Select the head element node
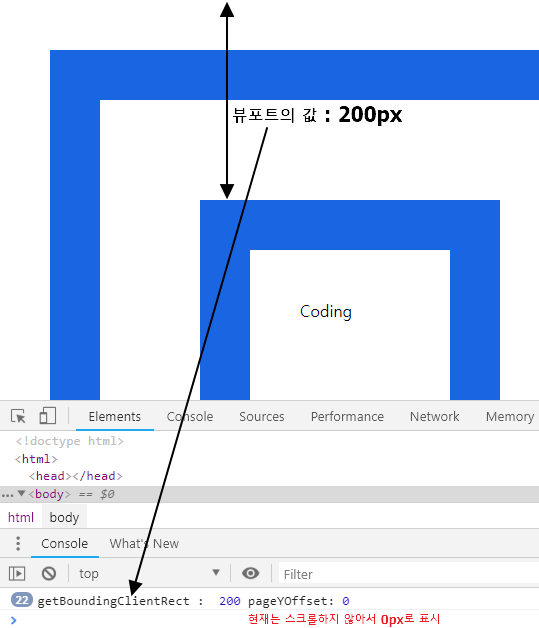Screen dimensions: 539x628 (x=75, y=476)
